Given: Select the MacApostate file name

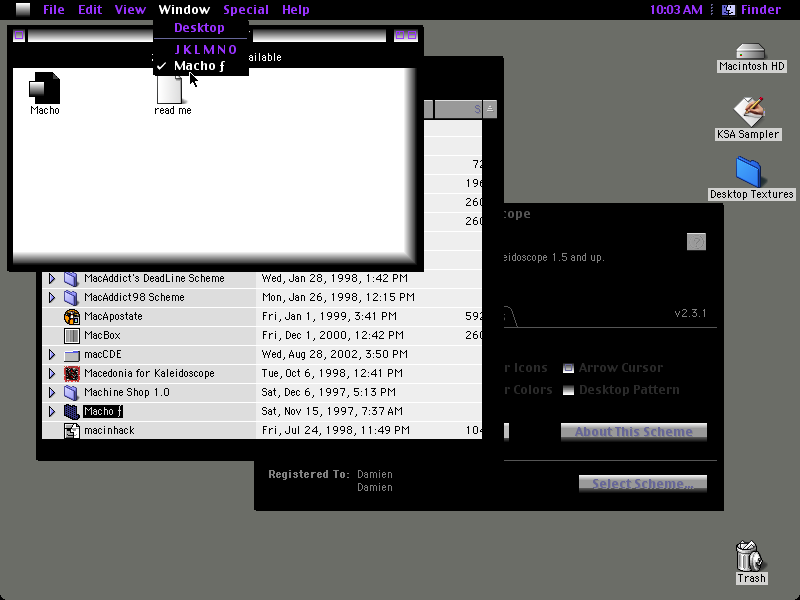Looking at the screenshot, I should [113, 316].
